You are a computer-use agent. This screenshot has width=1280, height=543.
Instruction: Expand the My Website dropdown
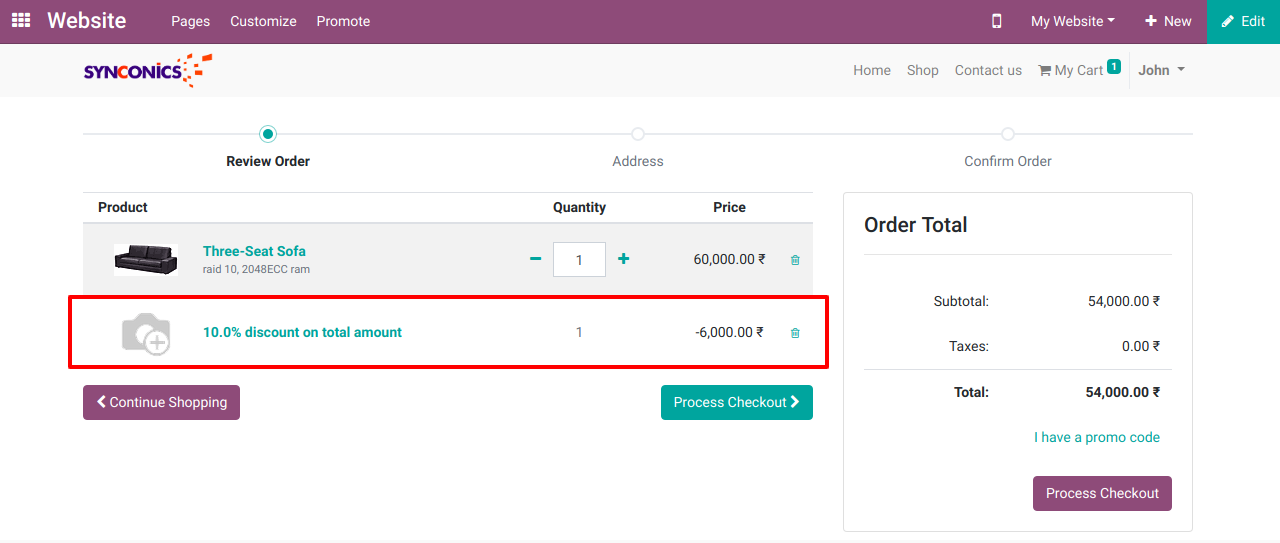point(1072,21)
